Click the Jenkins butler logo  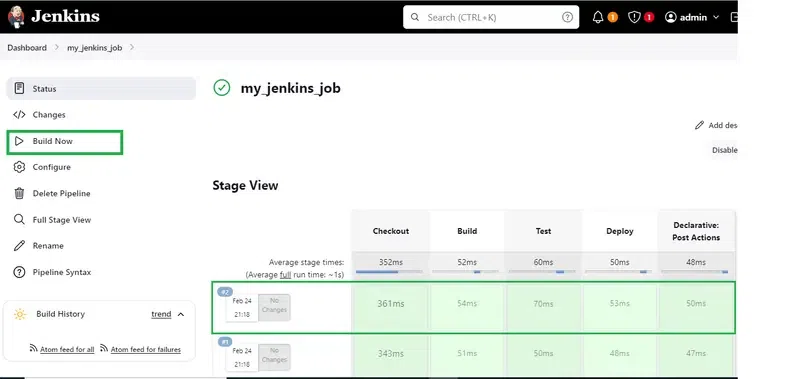click(x=16, y=17)
